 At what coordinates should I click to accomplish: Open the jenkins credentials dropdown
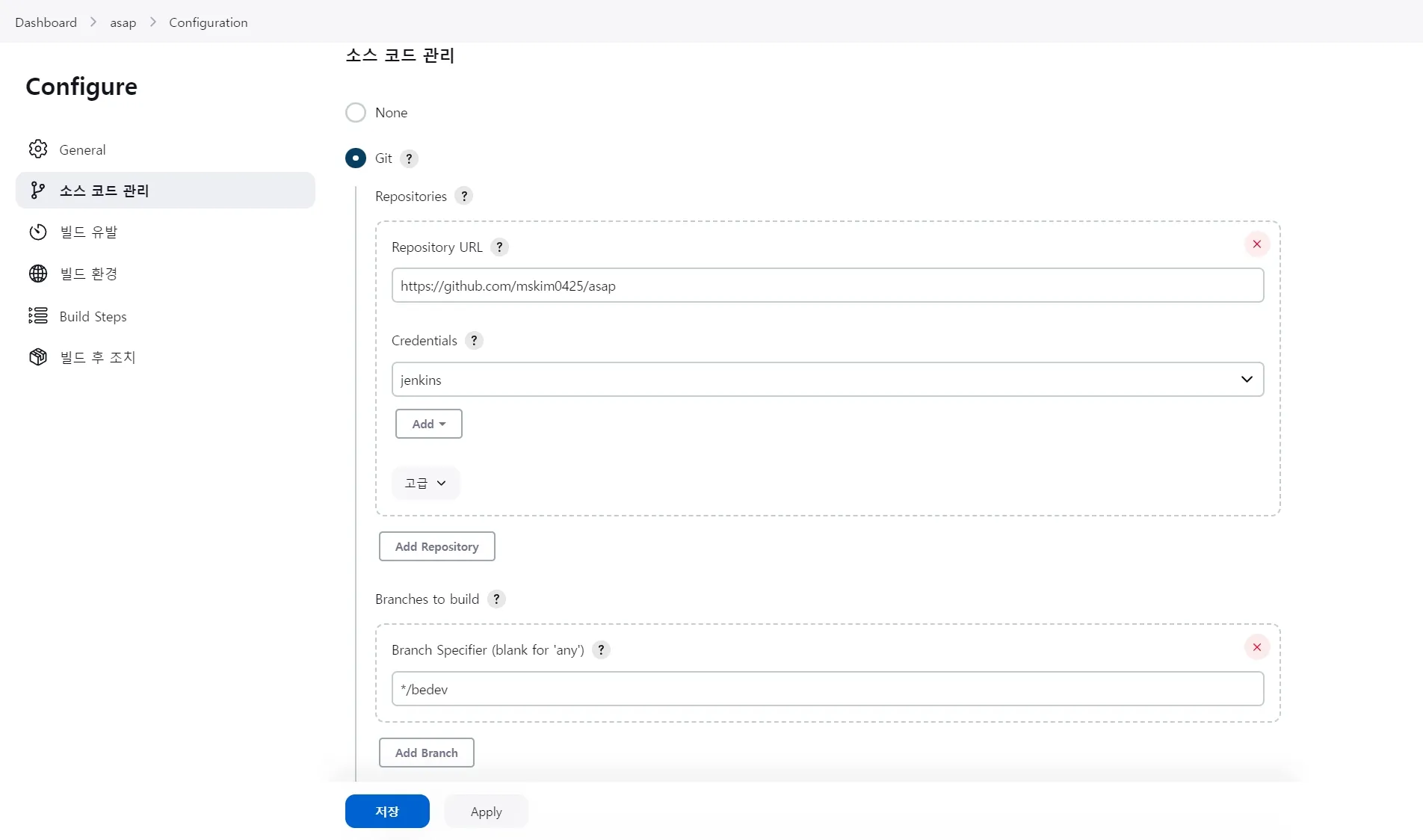click(x=827, y=380)
